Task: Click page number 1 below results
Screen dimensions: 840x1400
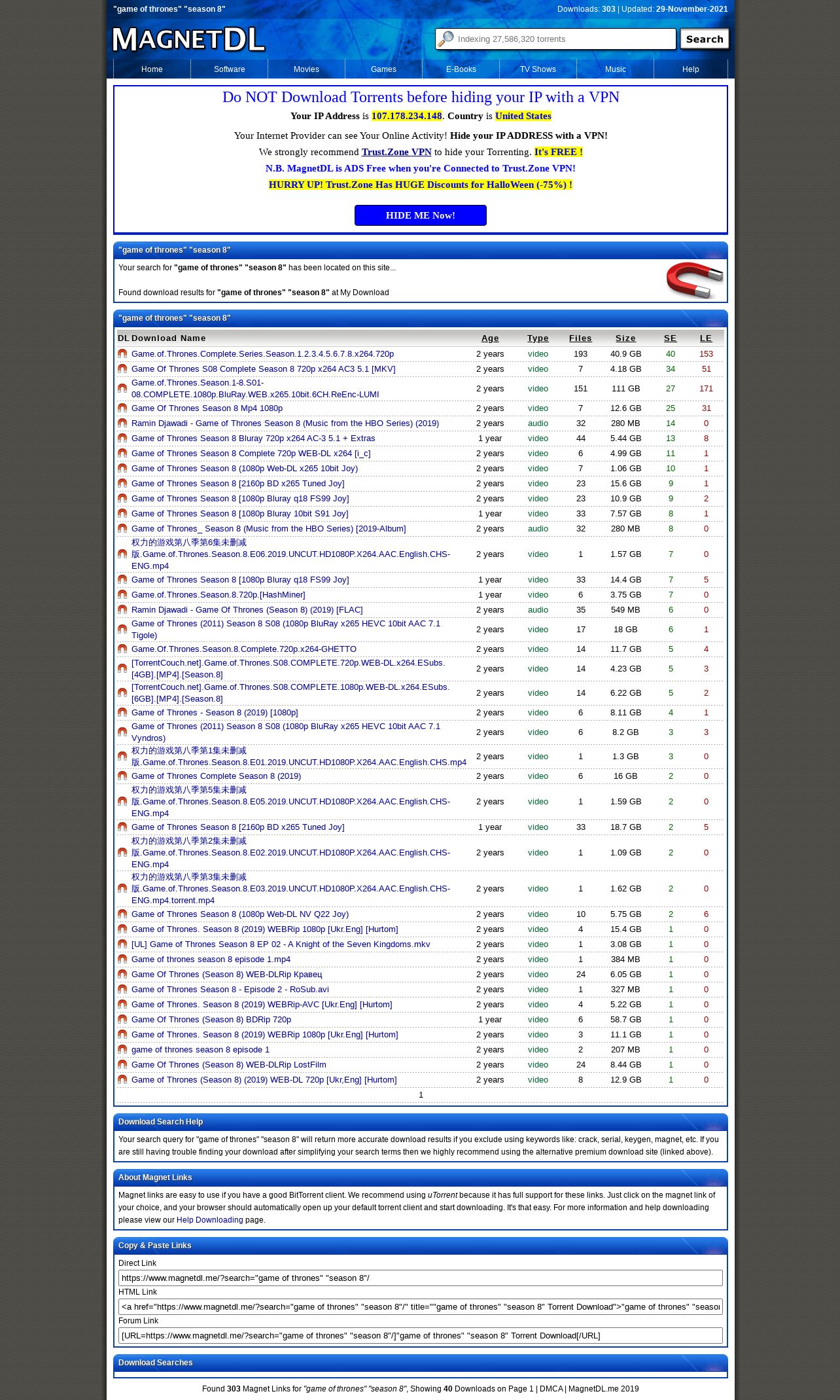Action: pyautogui.click(x=421, y=1095)
